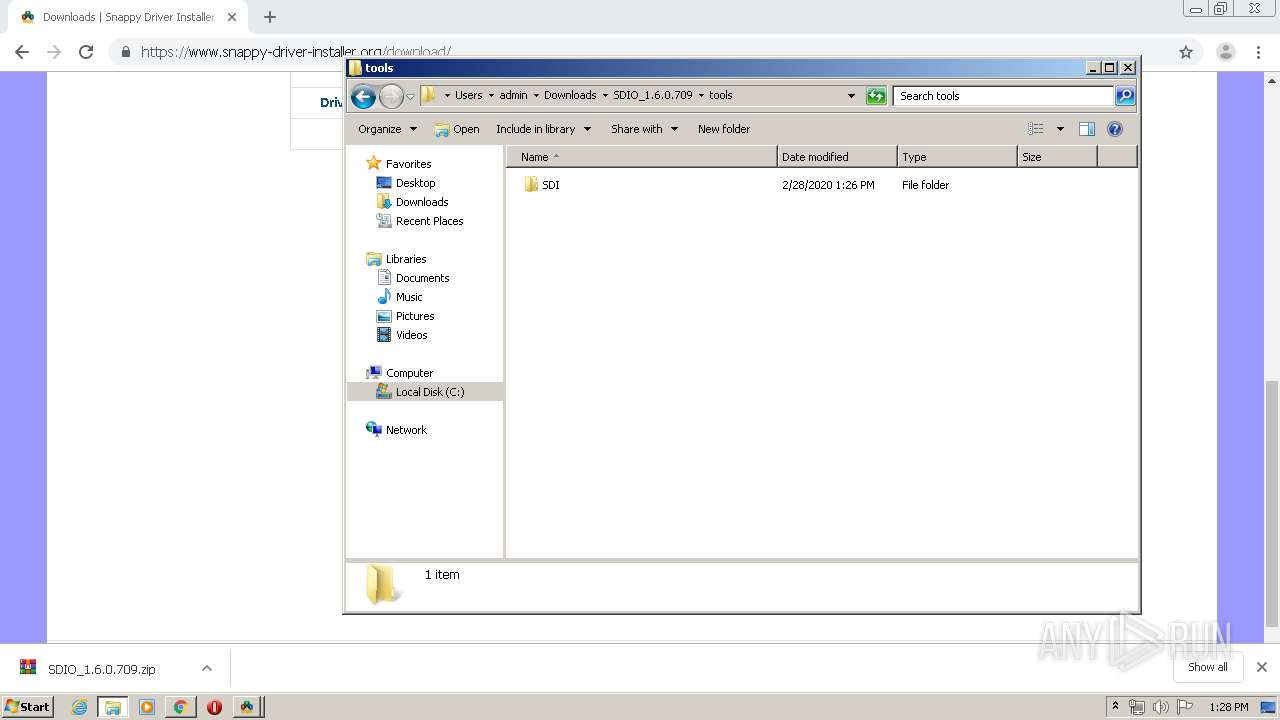Click admin in the address breadcrumb
The image size is (1280, 720).
[513, 96]
